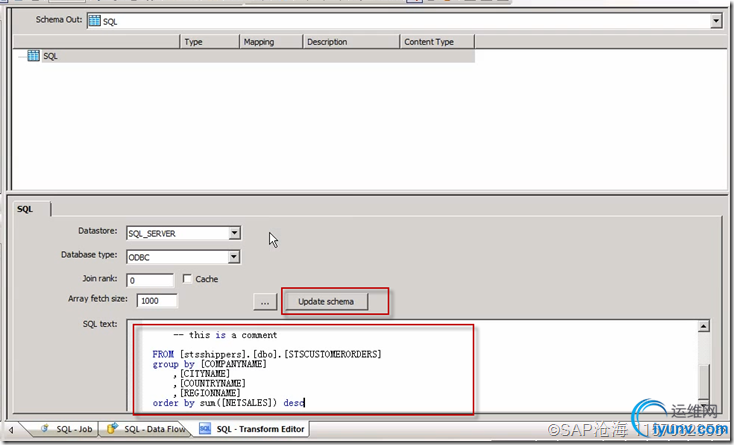The height and width of the screenshot is (445, 734).
Task: Click the Mapping column header
Action: pyautogui.click(x=271, y=42)
